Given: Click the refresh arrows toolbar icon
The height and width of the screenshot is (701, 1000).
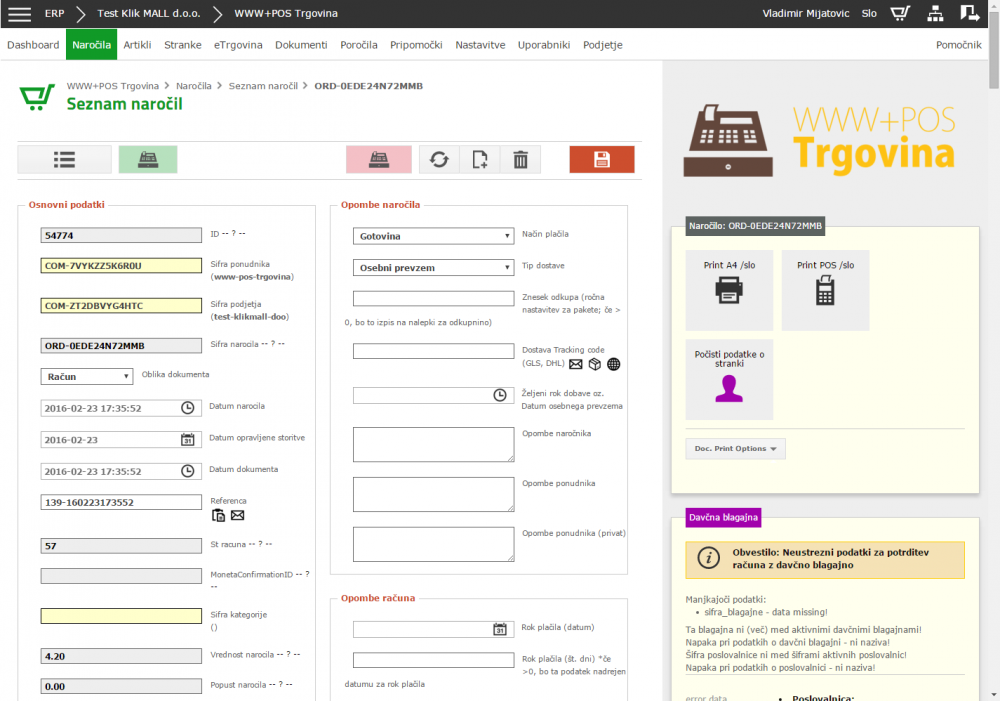Looking at the screenshot, I should [439, 160].
